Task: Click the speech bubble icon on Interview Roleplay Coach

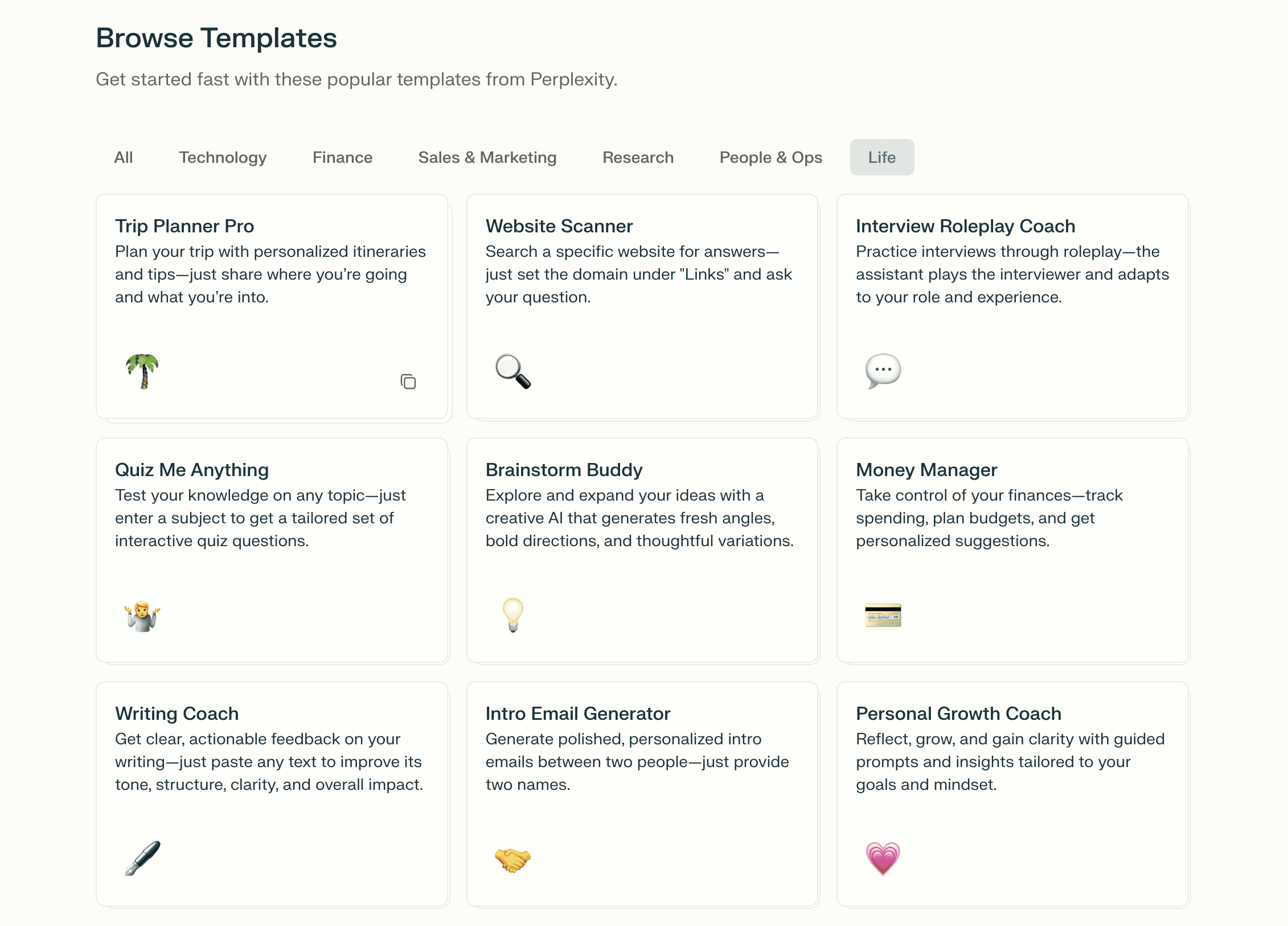Action: click(883, 371)
